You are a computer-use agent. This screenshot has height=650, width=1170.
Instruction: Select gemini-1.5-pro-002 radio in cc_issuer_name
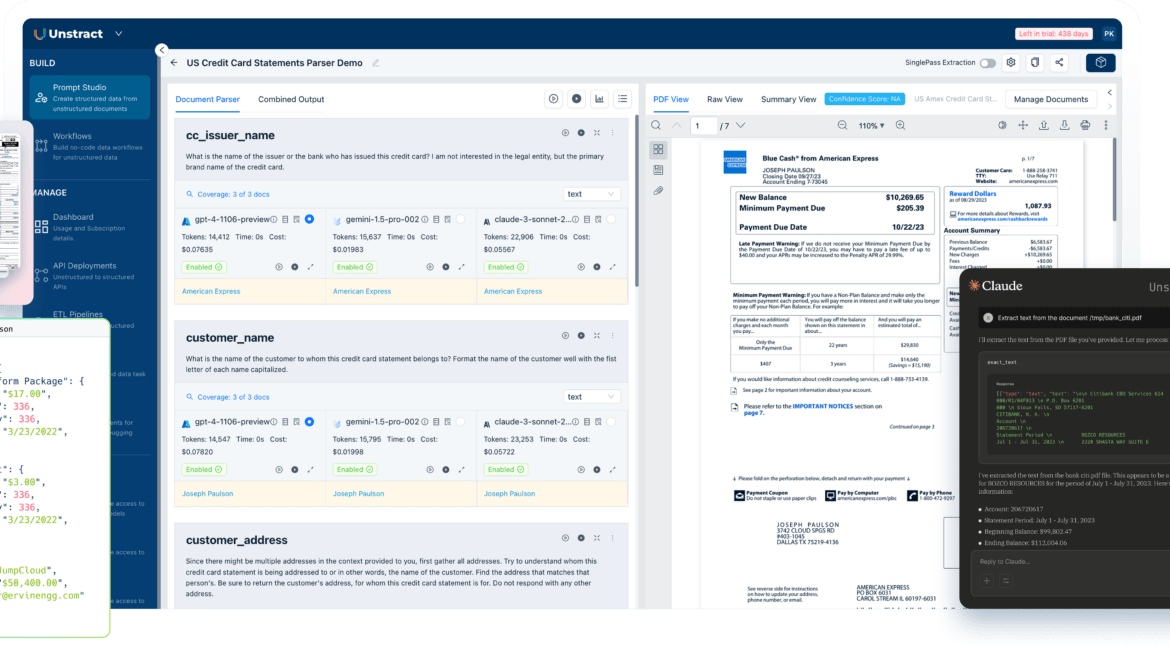click(460, 219)
